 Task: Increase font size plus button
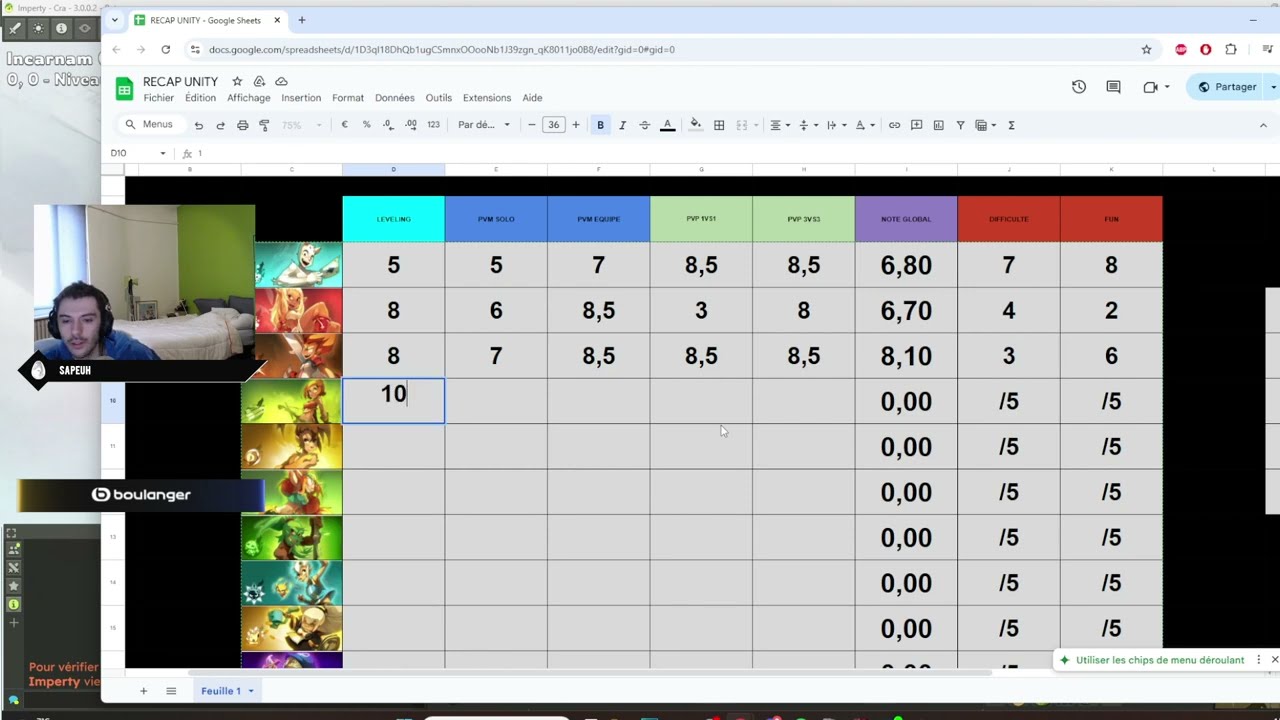pos(575,125)
